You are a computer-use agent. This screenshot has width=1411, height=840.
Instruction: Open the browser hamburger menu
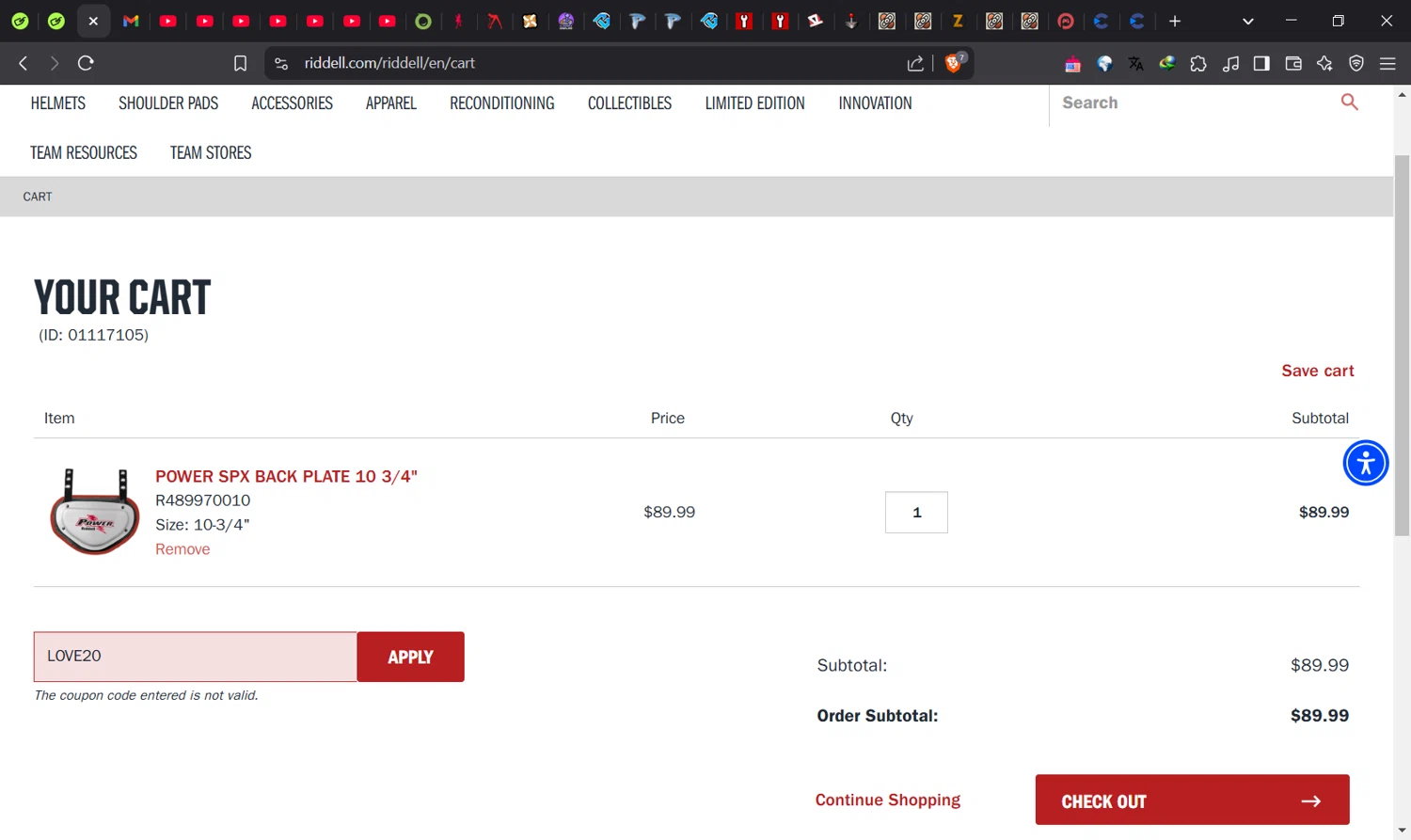(x=1387, y=63)
